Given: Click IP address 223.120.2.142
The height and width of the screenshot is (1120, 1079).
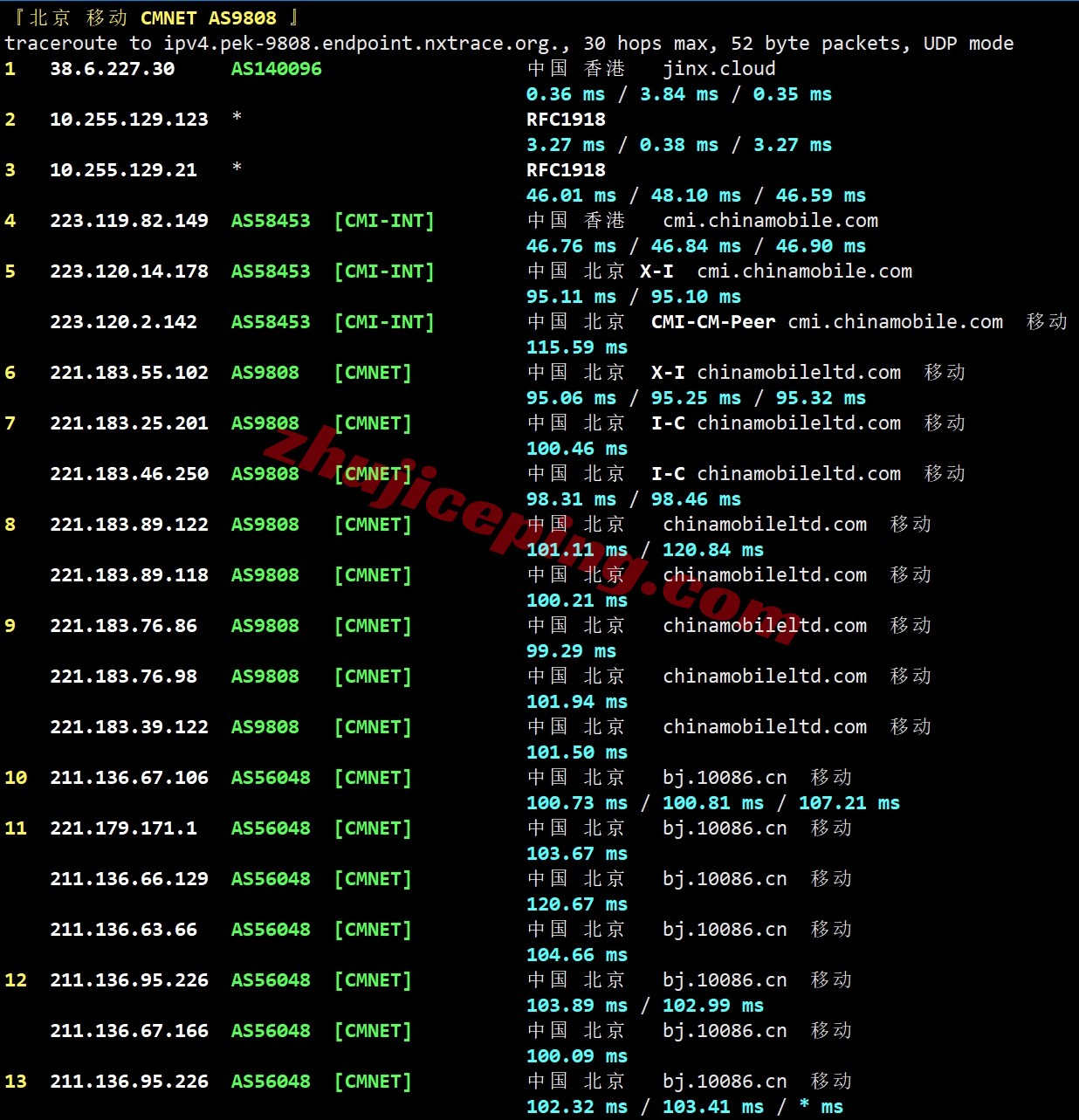Looking at the screenshot, I should pyautogui.click(x=123, y=322).
